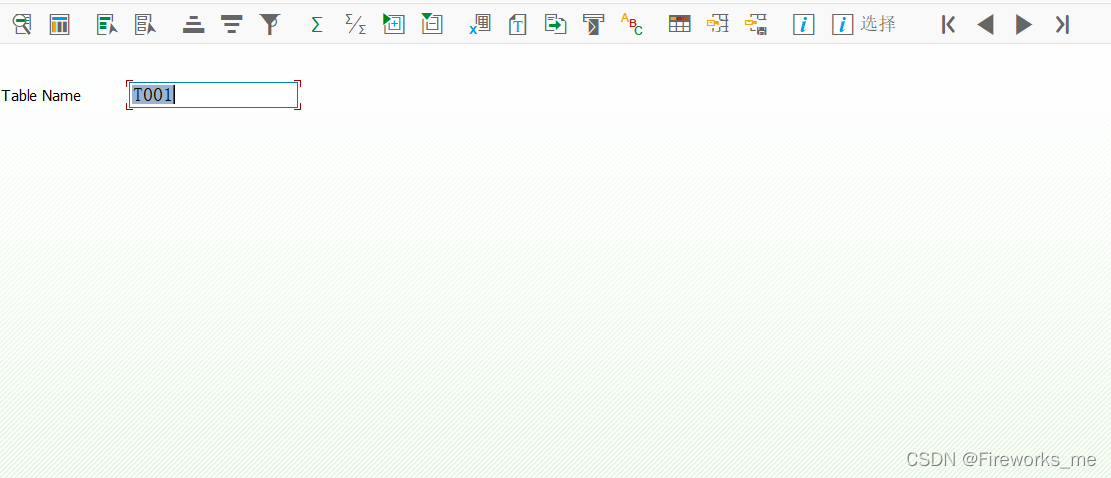Click the information icon labeled 选择
This screenshot has width=1111, height=478.
click(864, 25)
